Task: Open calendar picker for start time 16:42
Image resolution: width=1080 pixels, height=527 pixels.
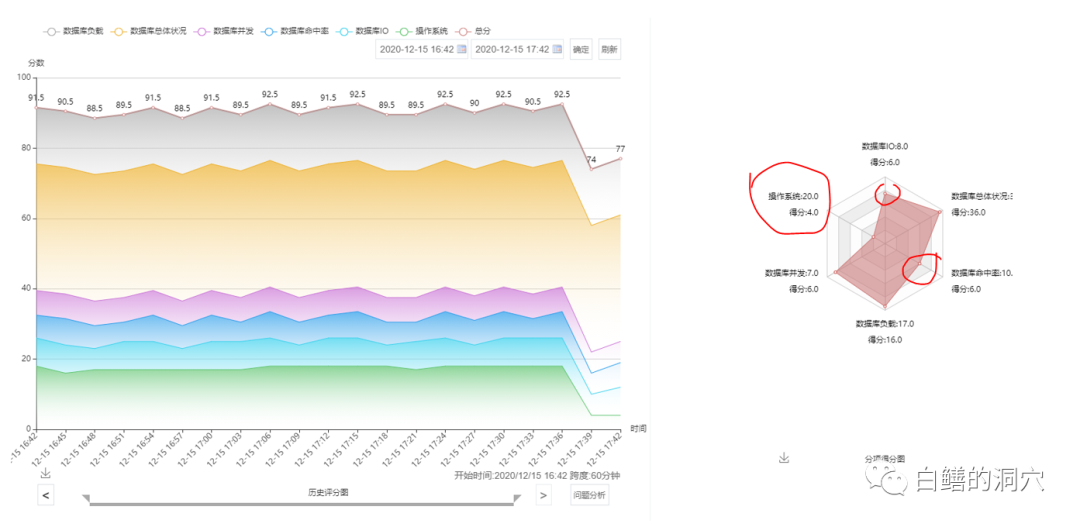Action: coord(461,49)
